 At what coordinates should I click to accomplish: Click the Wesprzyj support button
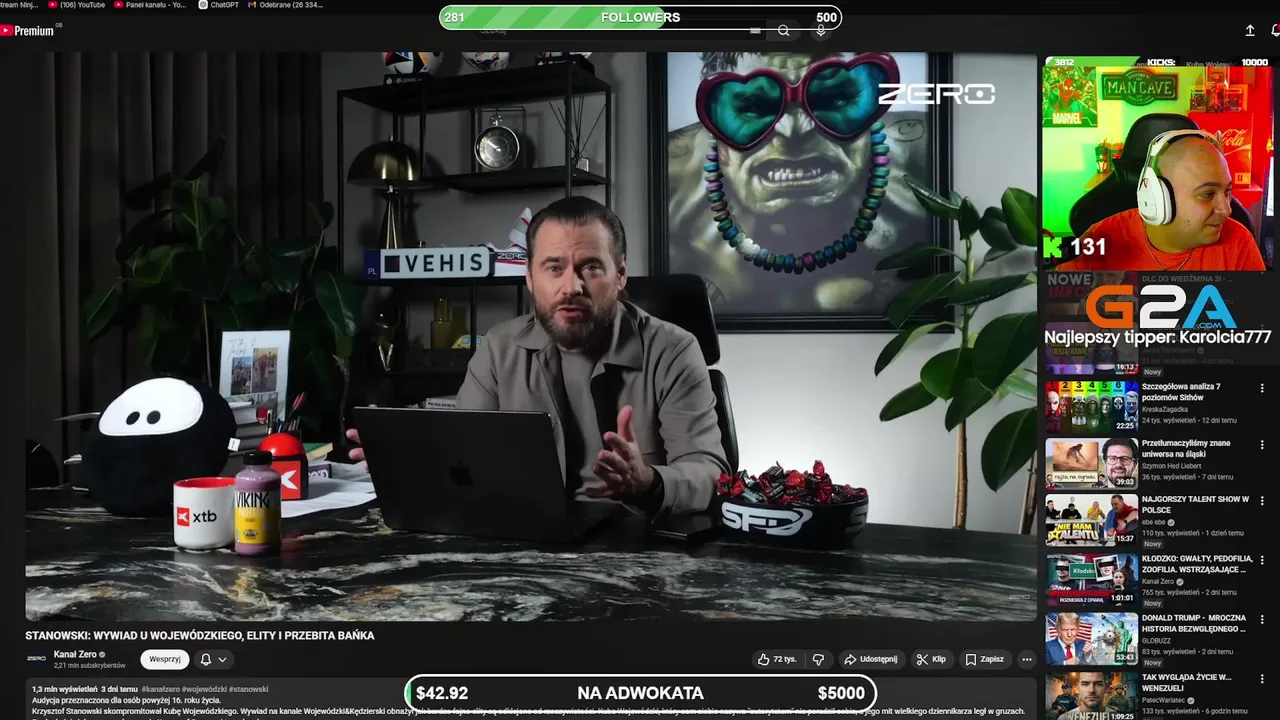pyautogui.click(x=165, y=660)
